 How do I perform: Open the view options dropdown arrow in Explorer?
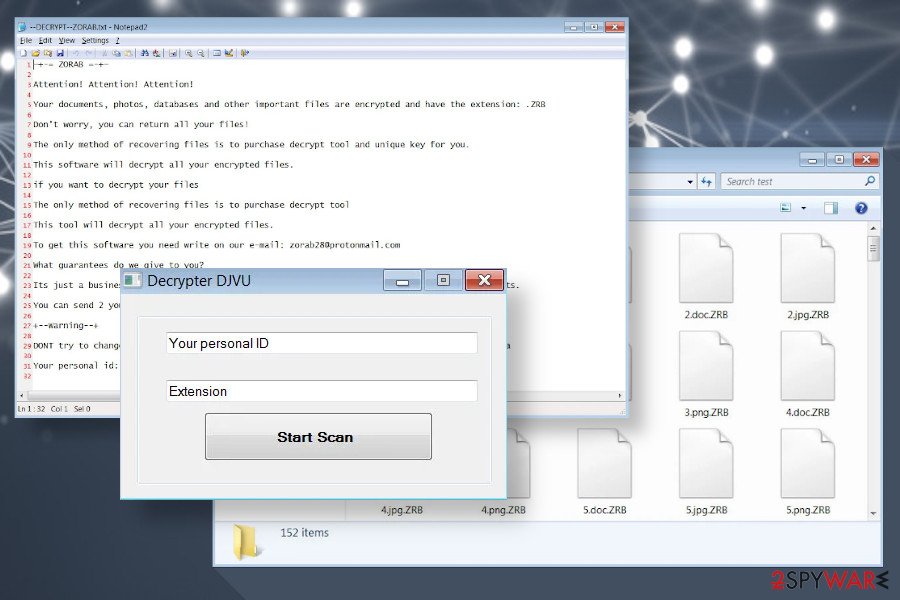(x=804, y=208)
